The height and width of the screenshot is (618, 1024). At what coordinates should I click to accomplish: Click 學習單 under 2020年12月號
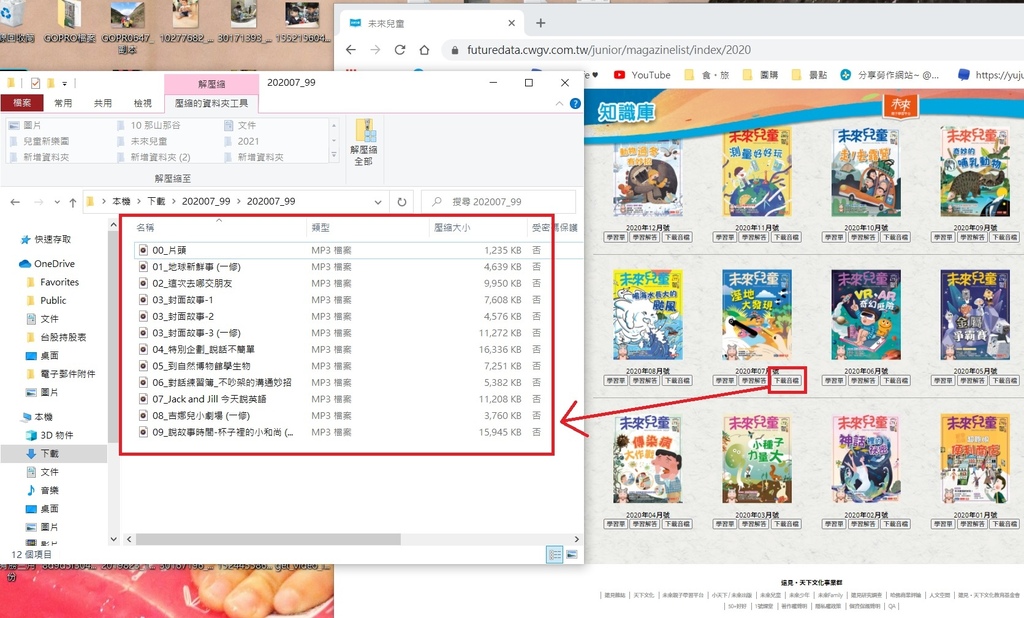click(x=615, y=237)
